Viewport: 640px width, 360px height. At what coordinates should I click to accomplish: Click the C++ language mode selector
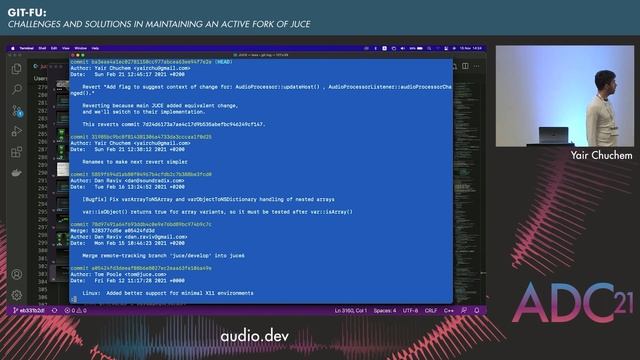[x=449, y=311]
